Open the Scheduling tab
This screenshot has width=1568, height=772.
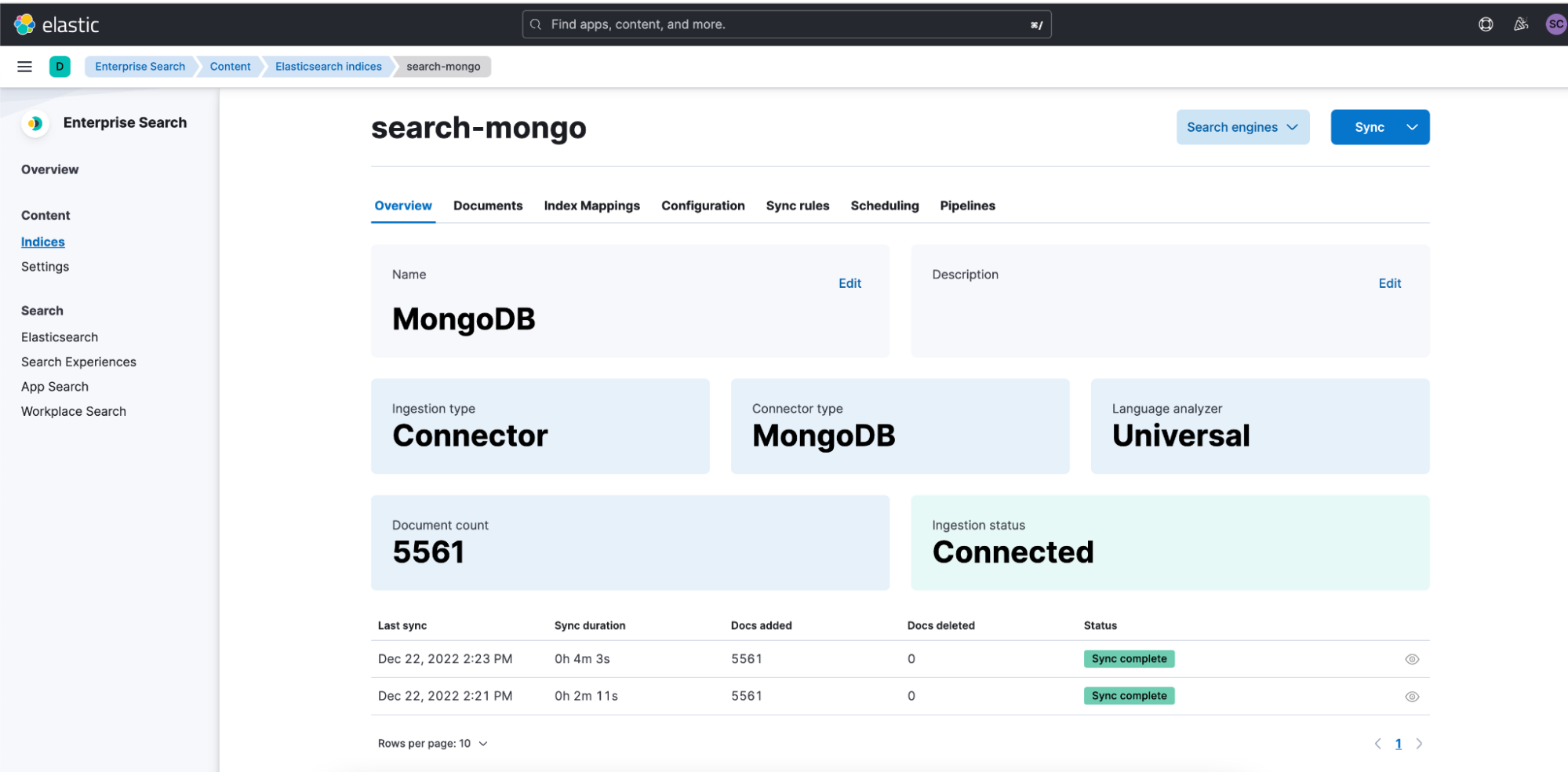pyautogui.click(x=885, y=206)
